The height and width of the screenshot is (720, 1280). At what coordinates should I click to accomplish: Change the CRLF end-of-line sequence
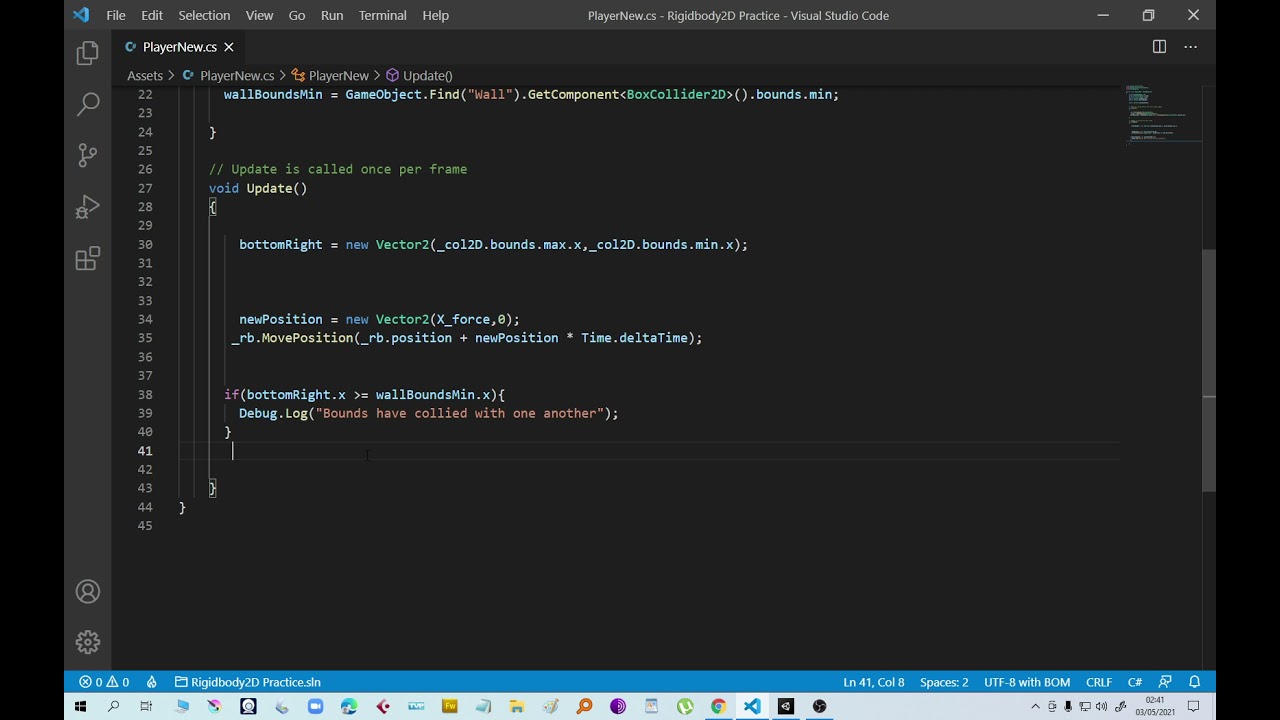point(1099,682)
